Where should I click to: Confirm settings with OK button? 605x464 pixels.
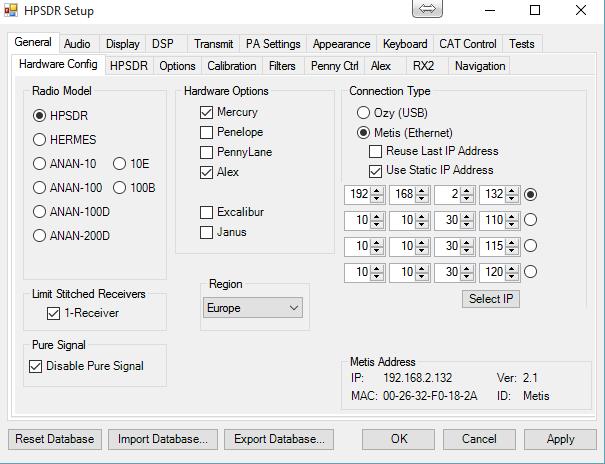(399, 439)
